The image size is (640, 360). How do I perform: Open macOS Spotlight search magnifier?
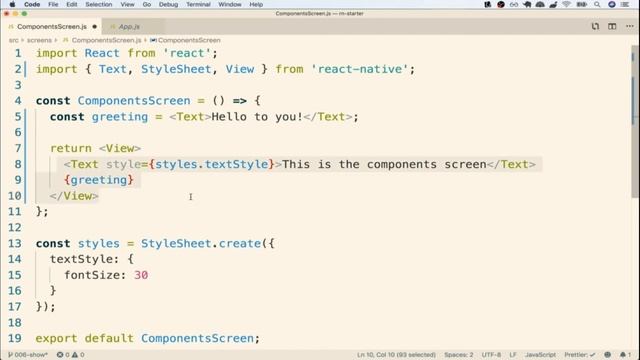click(597, 4)
